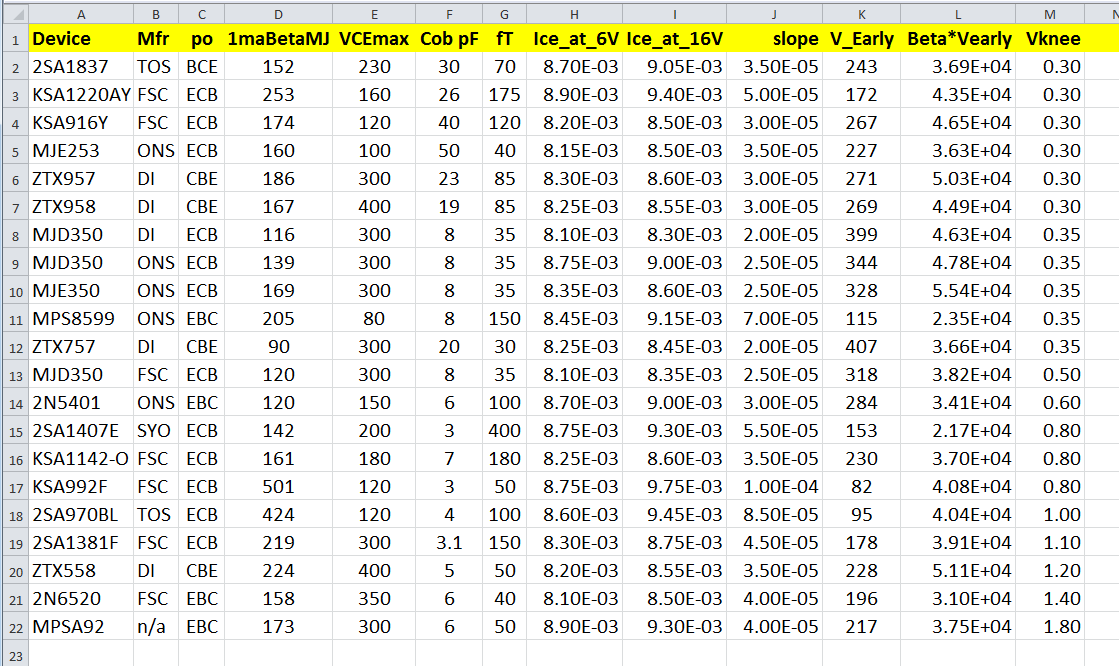
Task: Select cell containing MJE350
Action: (x=81, y=291)
